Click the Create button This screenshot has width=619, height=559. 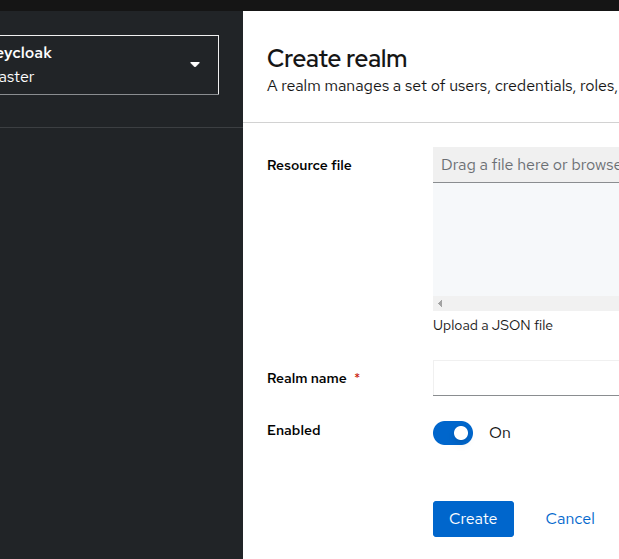coord(473,519)
